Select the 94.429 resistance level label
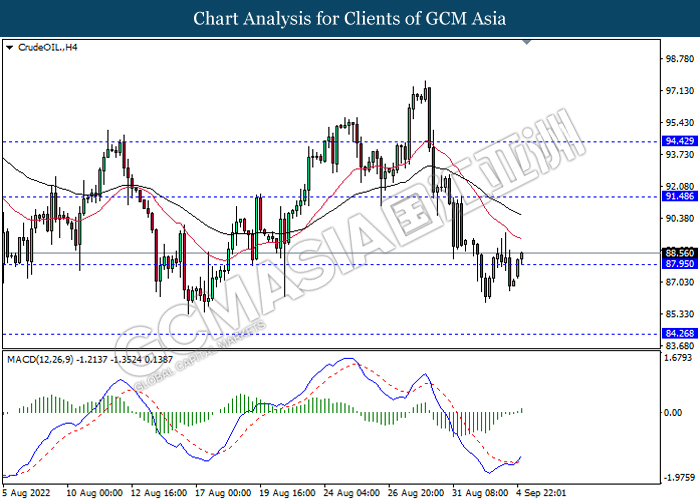The height and width of the screenshot is (500, 700). click(x=679, y=141)
